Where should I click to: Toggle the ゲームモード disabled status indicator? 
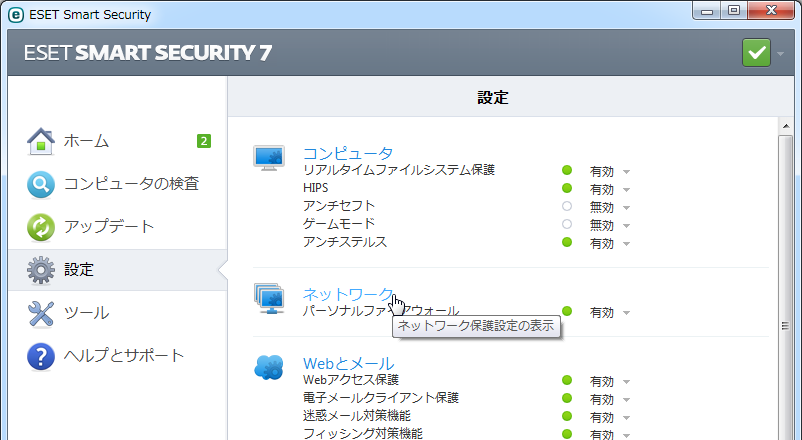tap(567, 225)
